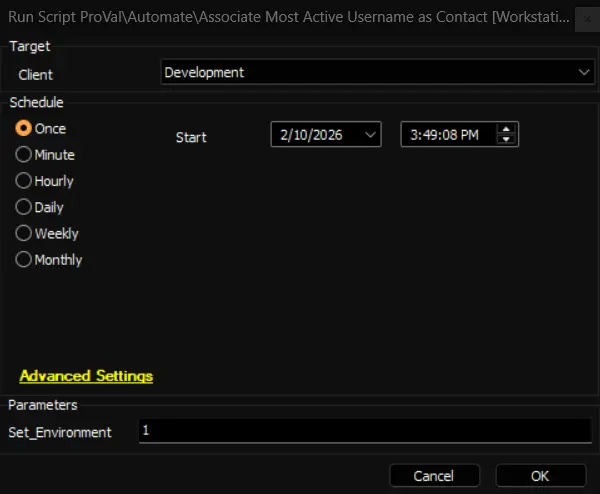This screenshot has width=600, height=494.
Task: Select the Once schedule option
Action: [x=24, y=129]
